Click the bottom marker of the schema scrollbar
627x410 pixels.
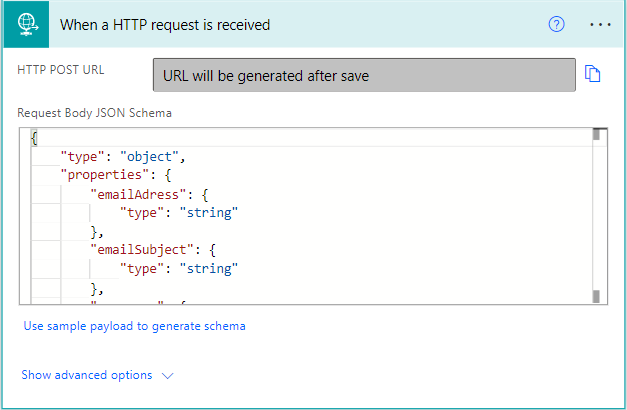click(597, 297)
